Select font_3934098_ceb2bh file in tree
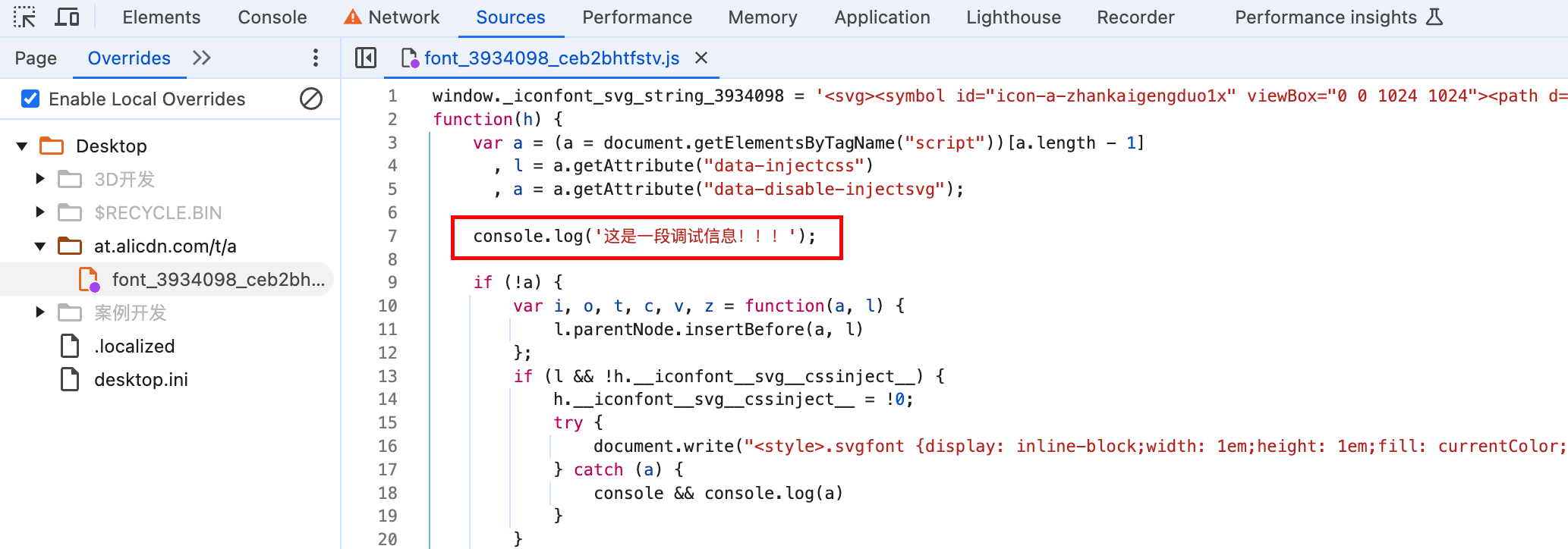 (217, 279)
